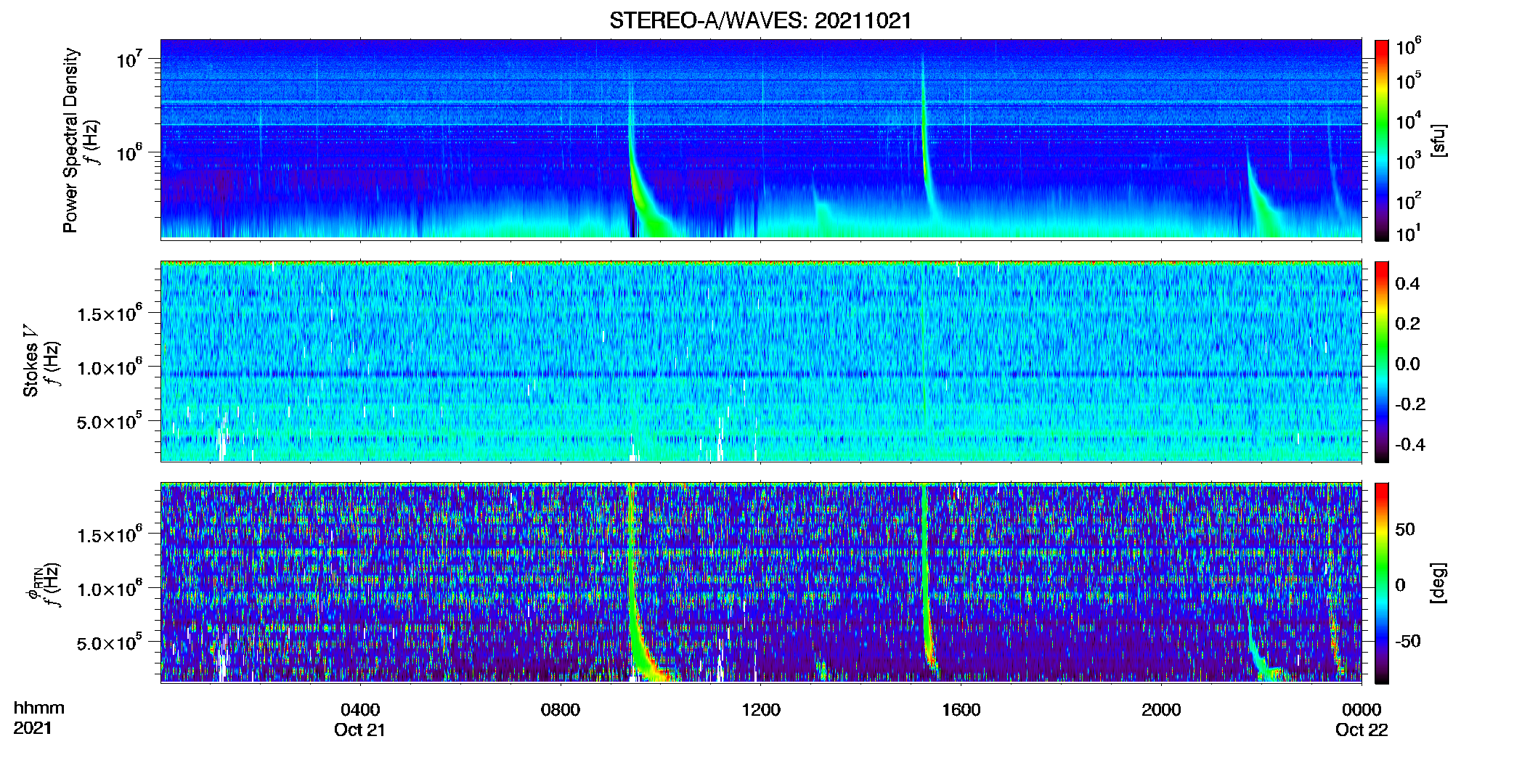The image size is (1522, 784).
Task: Click the 10^4 label on sfu colorbar
Action: coord(1408,121)
